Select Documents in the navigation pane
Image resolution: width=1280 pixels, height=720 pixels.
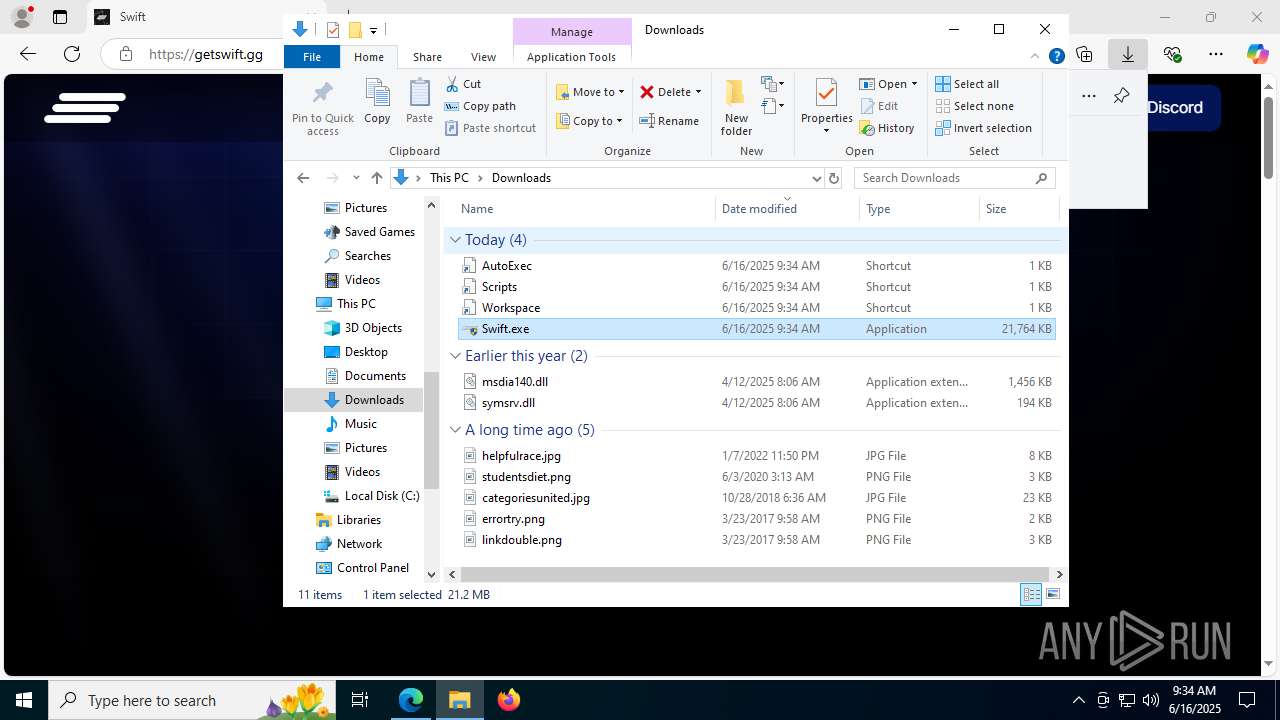(x=375, y=376)
